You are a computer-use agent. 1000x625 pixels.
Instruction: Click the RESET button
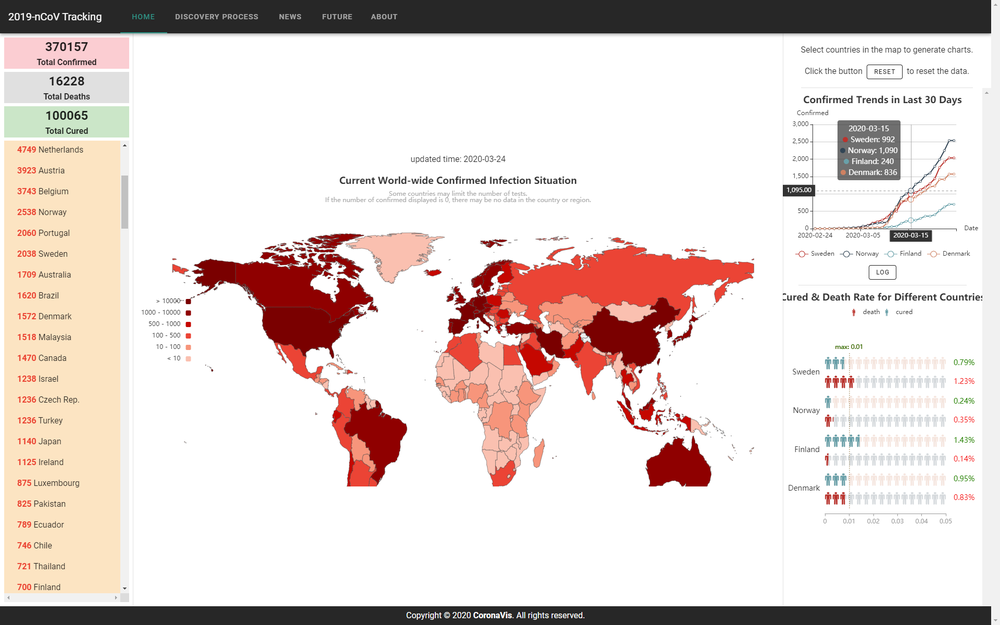(x=884, y=71)
